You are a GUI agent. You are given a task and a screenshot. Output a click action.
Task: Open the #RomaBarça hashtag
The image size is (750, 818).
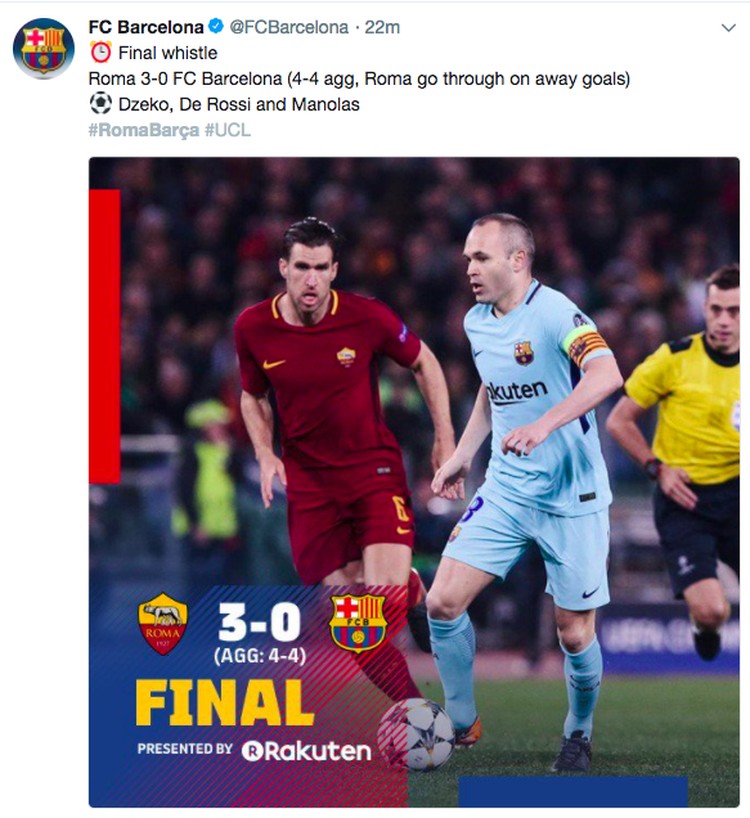point(143,130)
